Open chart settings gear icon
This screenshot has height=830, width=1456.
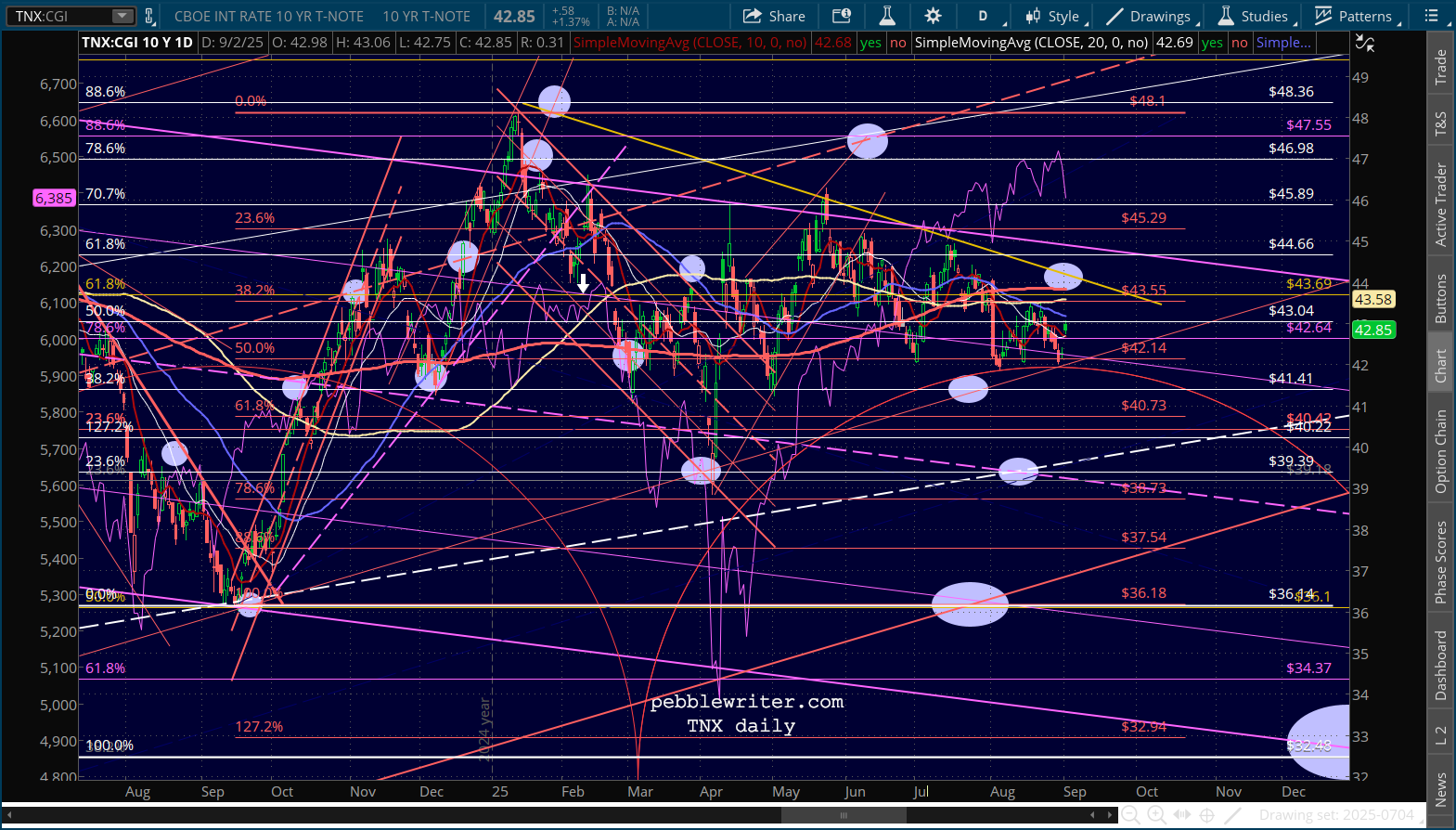click(x=933, y=16)
